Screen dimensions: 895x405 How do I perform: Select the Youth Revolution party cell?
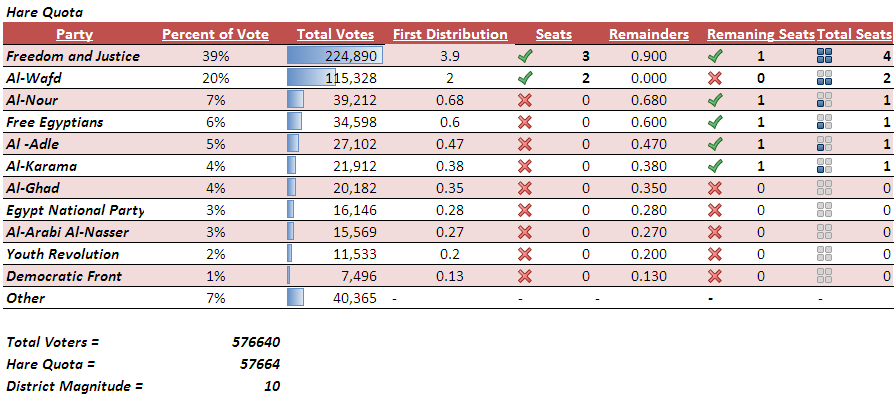pos(62,254)
